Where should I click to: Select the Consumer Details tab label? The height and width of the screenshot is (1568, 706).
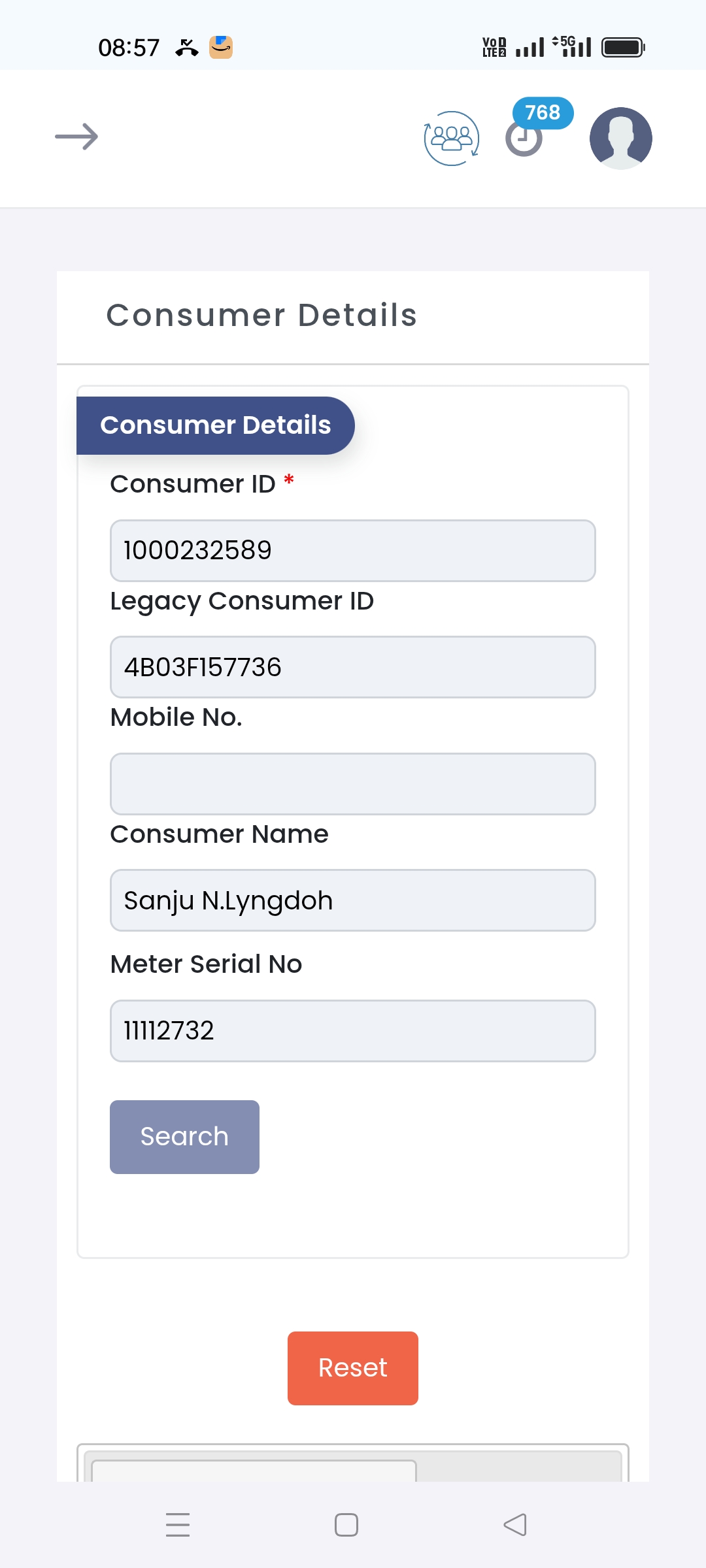pos(215,425)
